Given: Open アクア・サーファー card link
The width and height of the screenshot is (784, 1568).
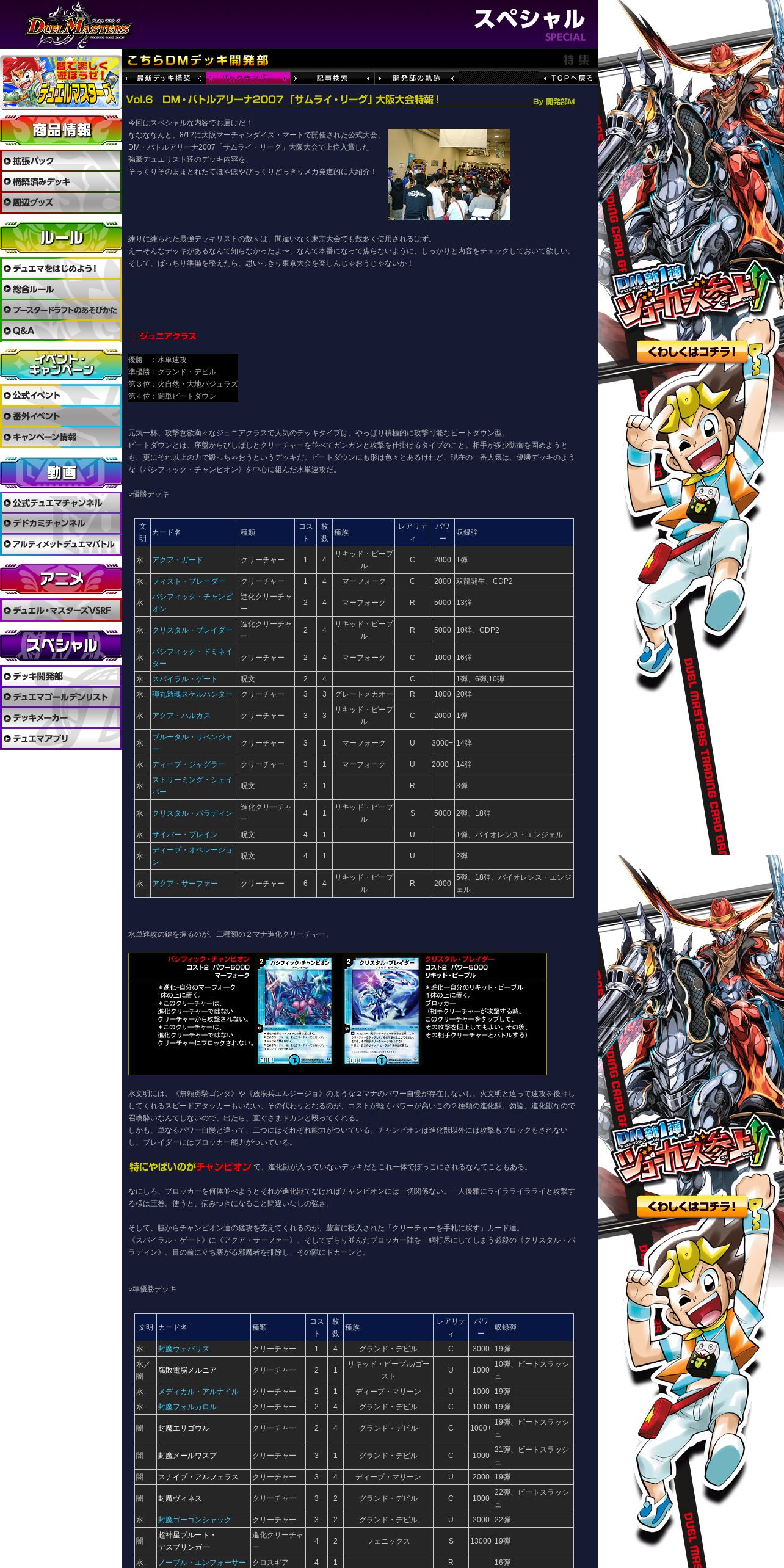Looking at the screenshot, I should pyautogui.click(x=185, y=884).
